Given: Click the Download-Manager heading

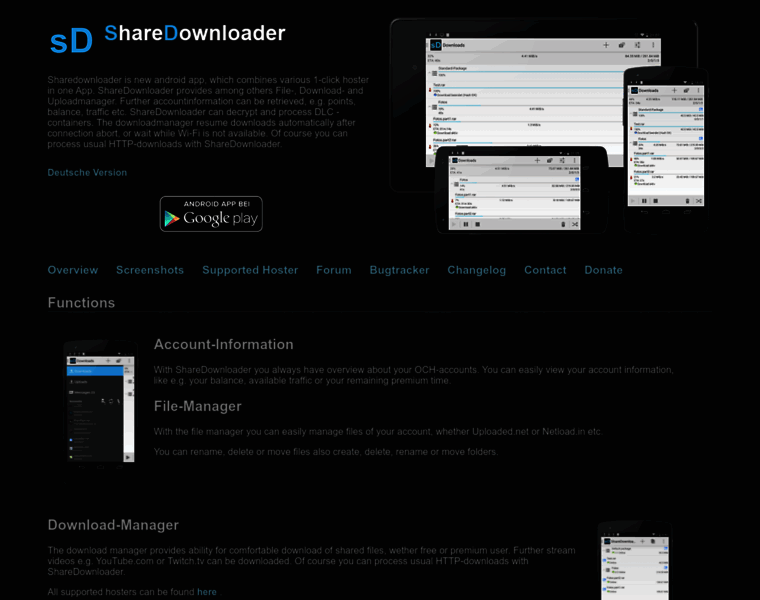Looking at the screenshot, I should pyautogui.click(x=113, y=525).
